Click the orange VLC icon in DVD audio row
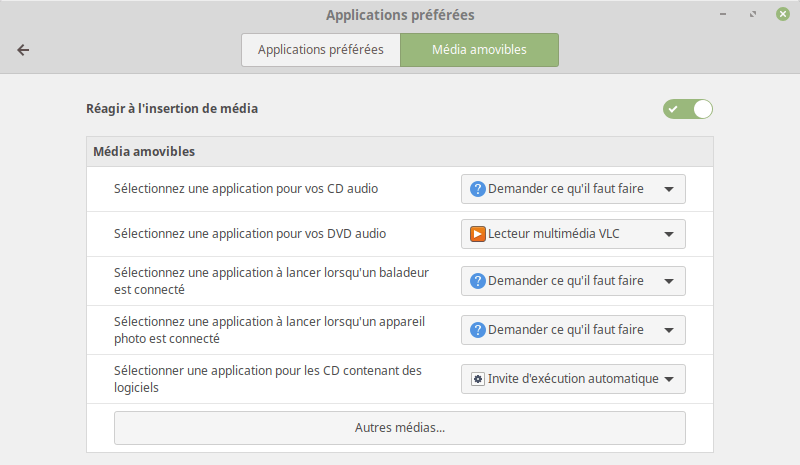800x465 pixels. 478,234
